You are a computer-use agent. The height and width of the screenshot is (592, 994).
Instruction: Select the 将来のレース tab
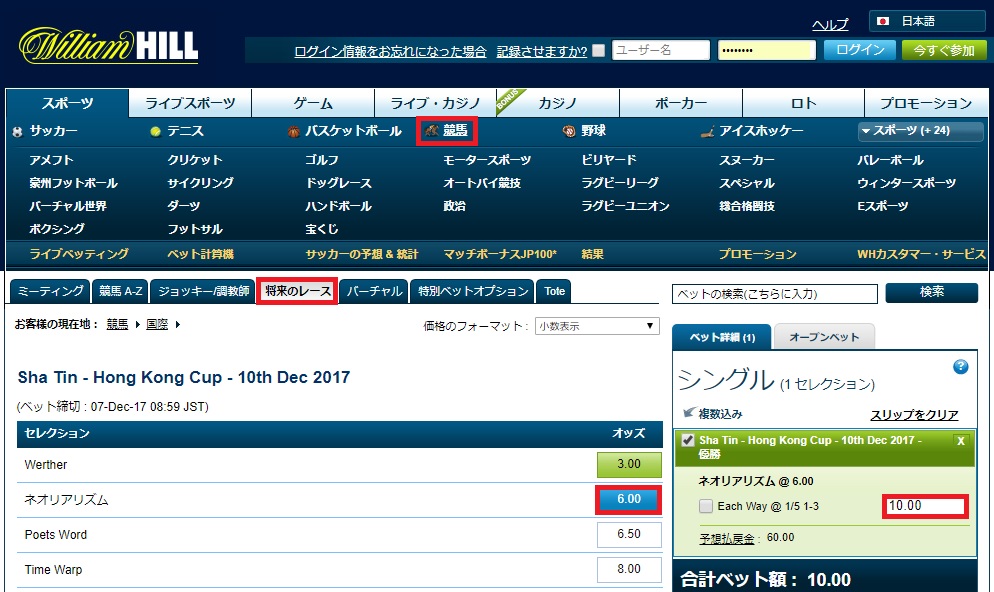[297, 291]
